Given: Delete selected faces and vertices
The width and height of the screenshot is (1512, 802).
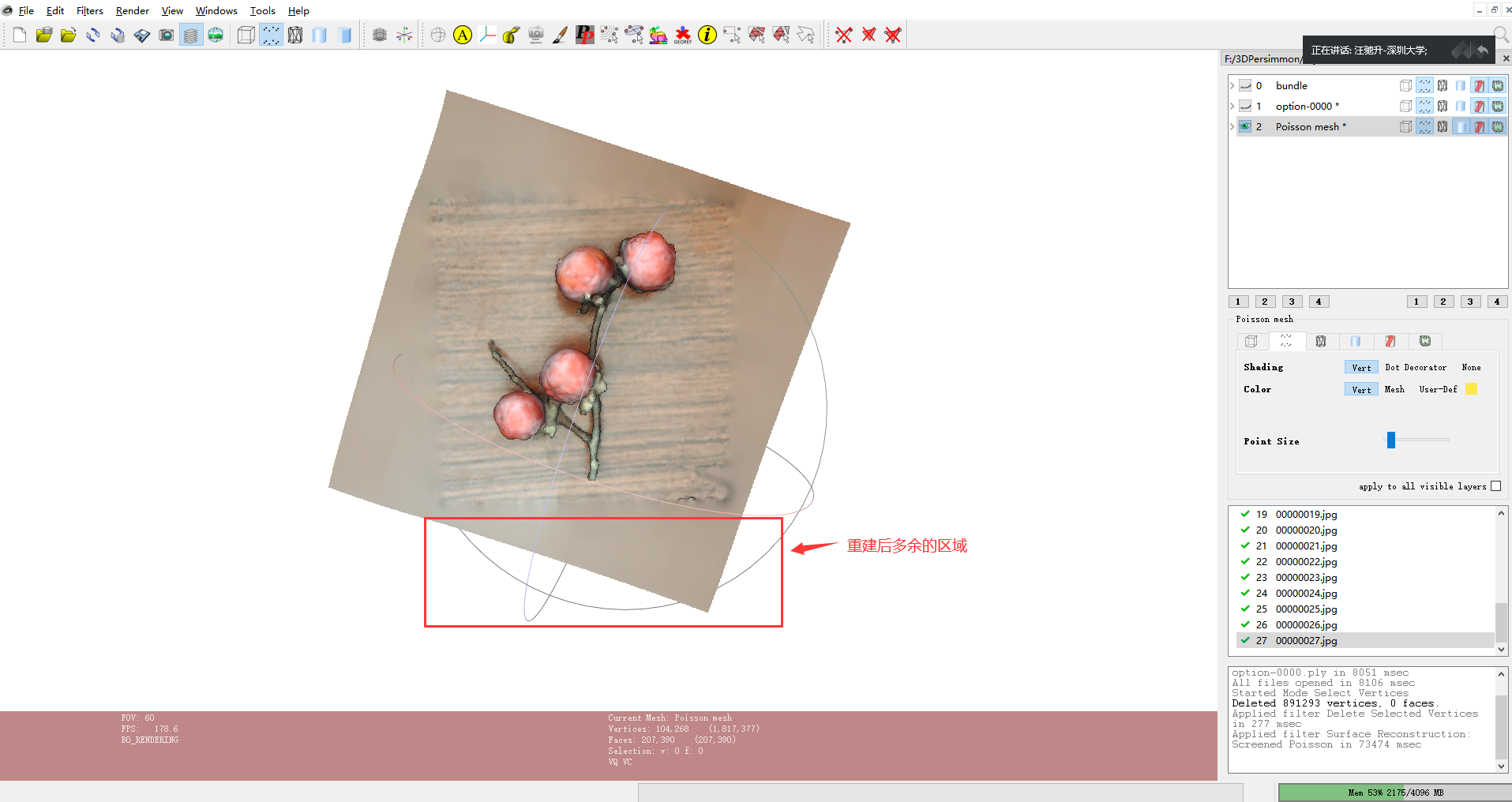Looking at the screenshot, I should pos(893,35).
